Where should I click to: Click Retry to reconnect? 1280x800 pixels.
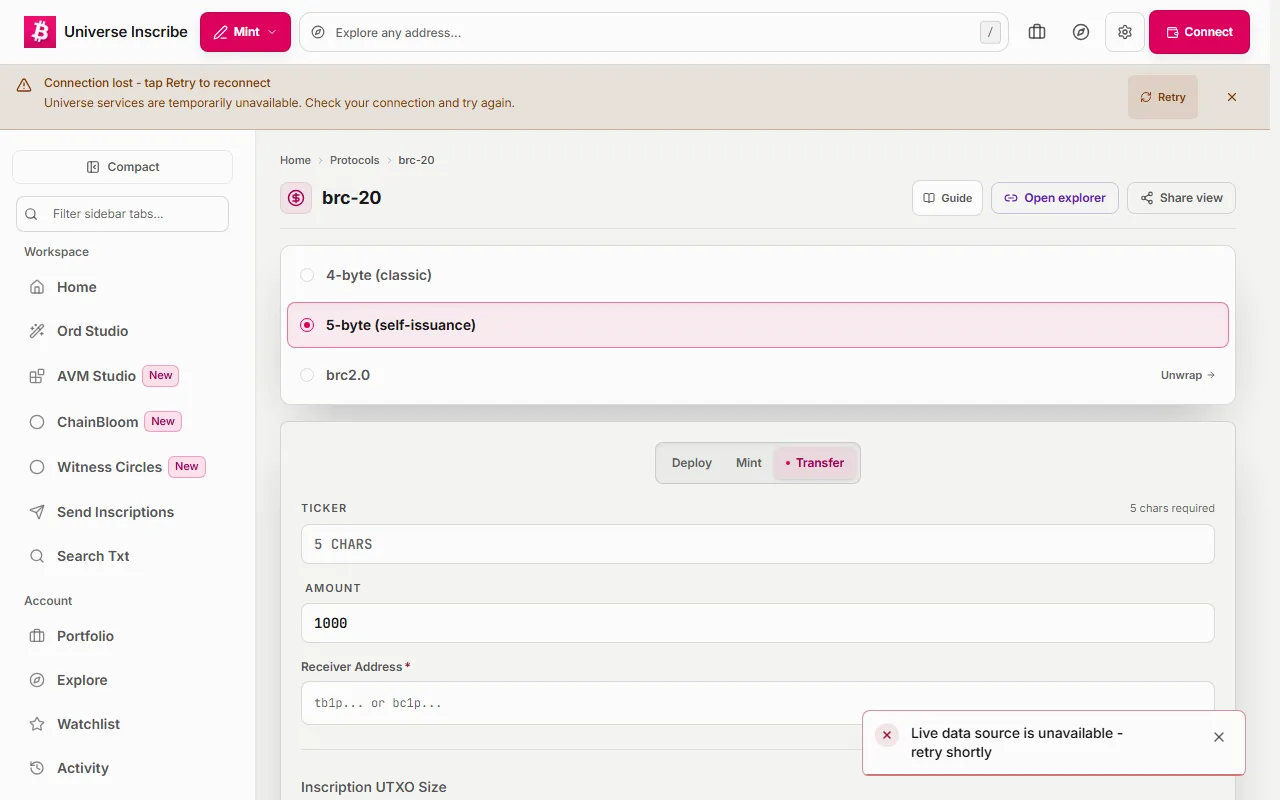click(x=1163, y=97)
